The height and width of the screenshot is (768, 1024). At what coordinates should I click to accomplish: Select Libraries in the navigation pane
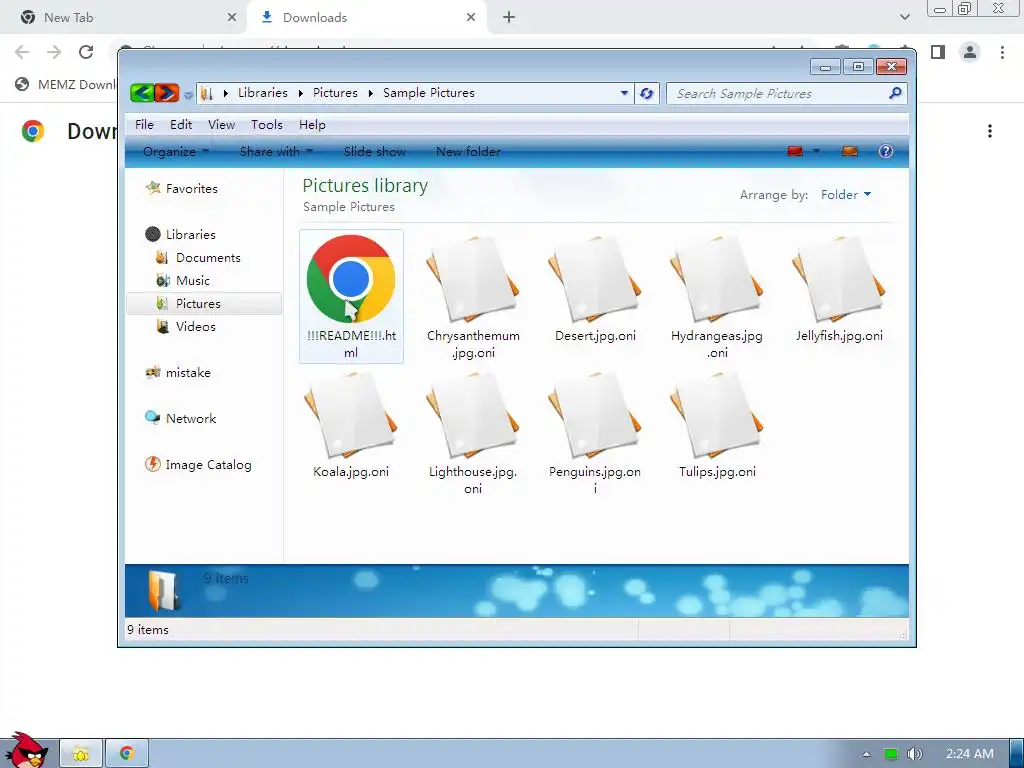coord(190,234)
